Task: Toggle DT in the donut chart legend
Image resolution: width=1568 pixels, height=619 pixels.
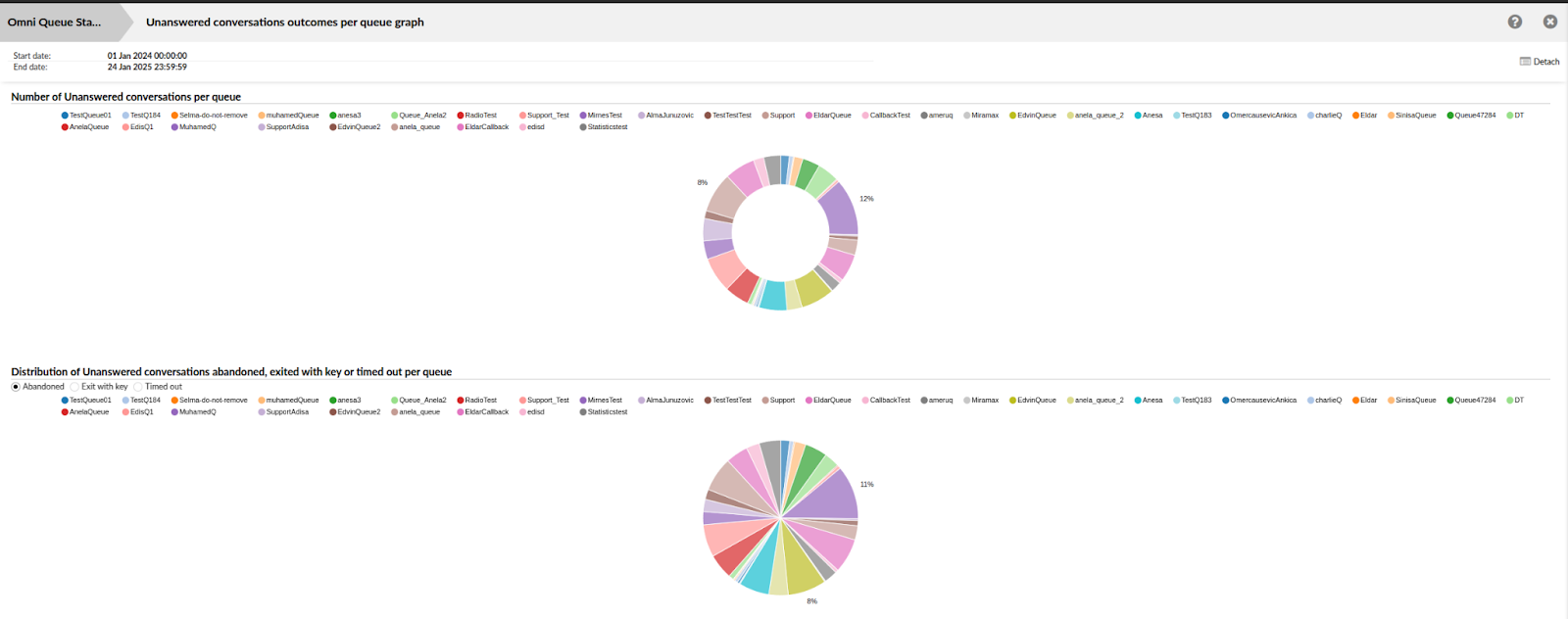Action: point(1515,116)
